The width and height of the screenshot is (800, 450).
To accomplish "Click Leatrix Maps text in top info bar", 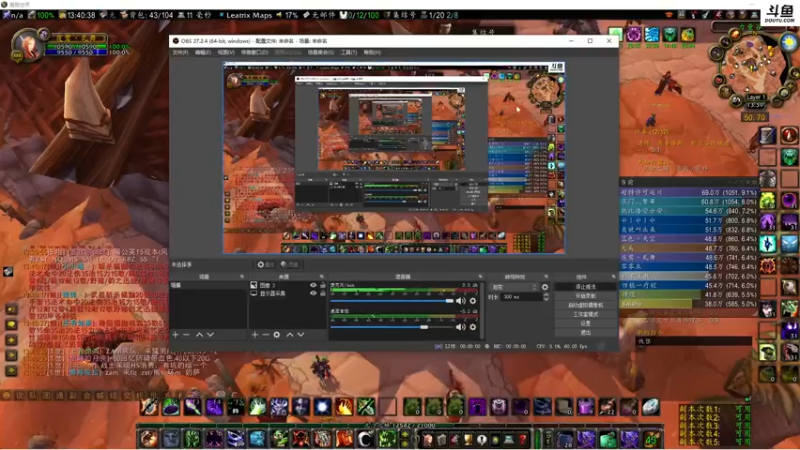I will click(249, 15).
